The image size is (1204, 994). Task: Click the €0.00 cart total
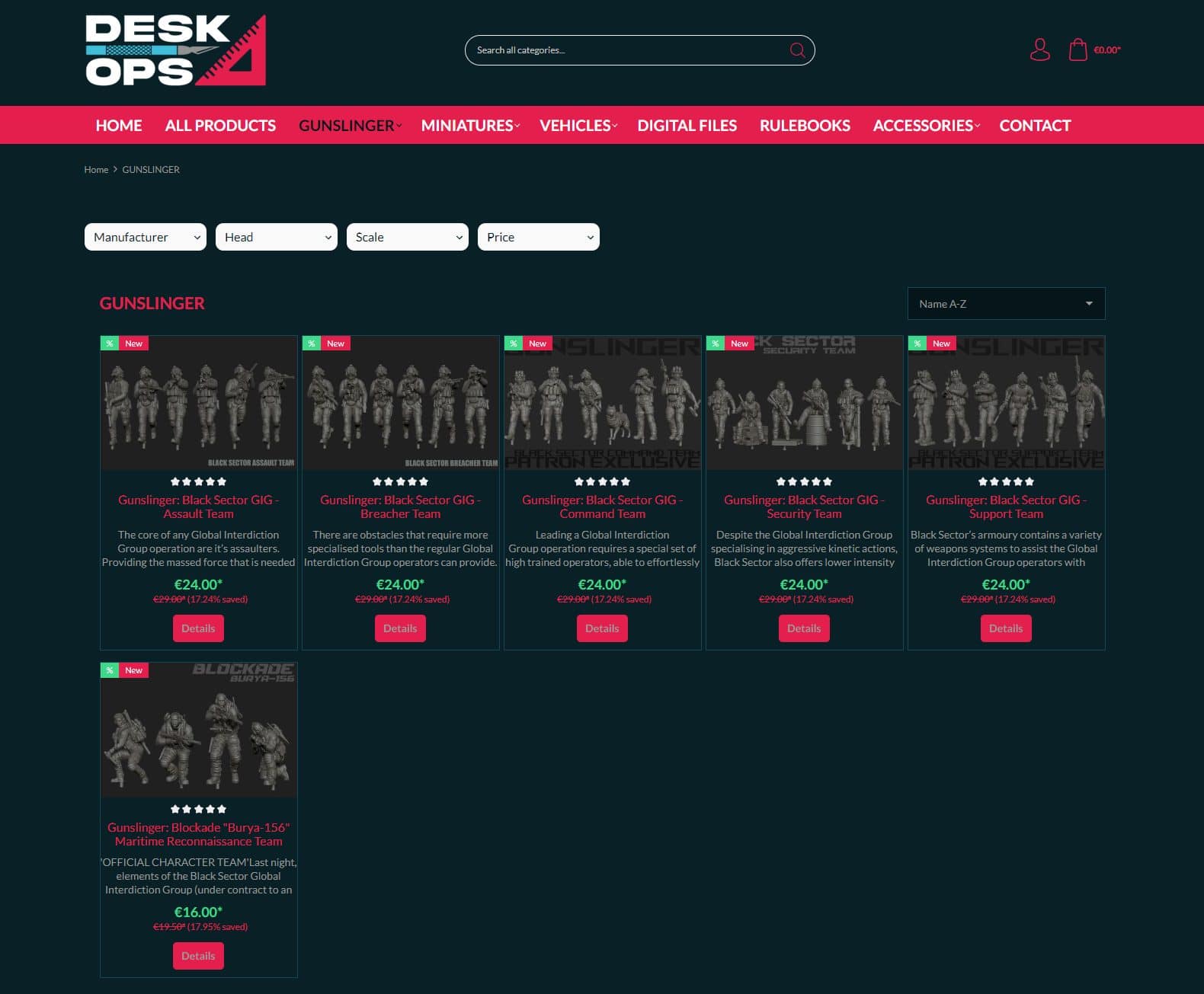click(x=1107, y=50)
